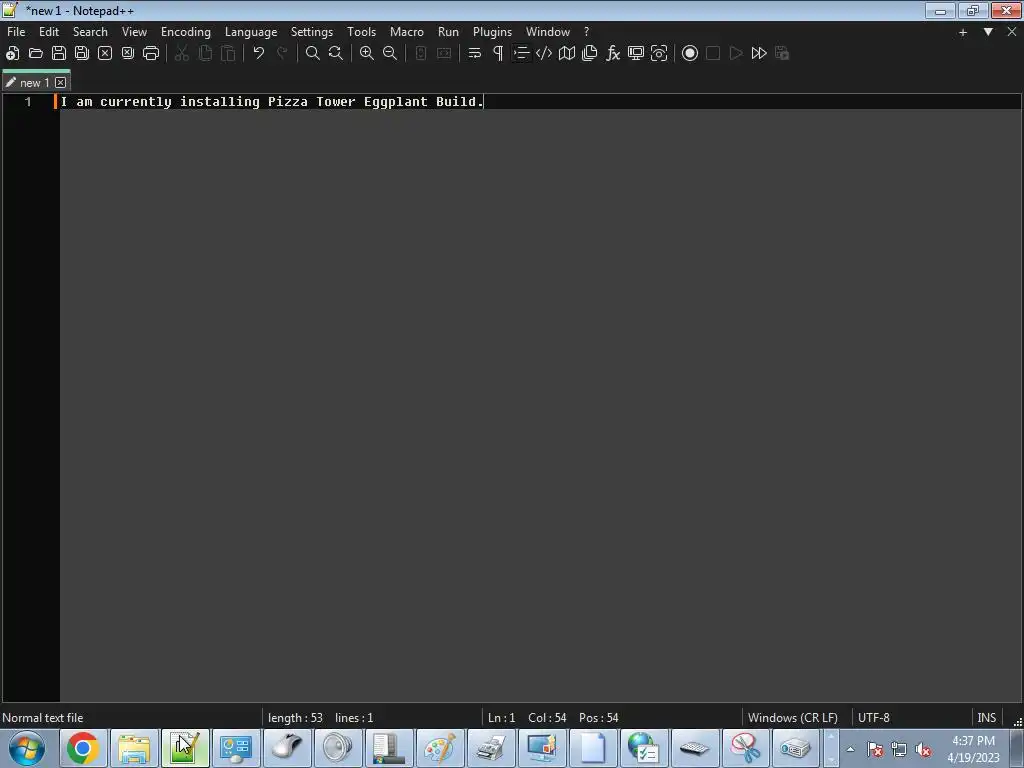Viewport: 1024px width, 768px height.
Task: Toggle the monitoring eye icon
Action: click(659, 54)
